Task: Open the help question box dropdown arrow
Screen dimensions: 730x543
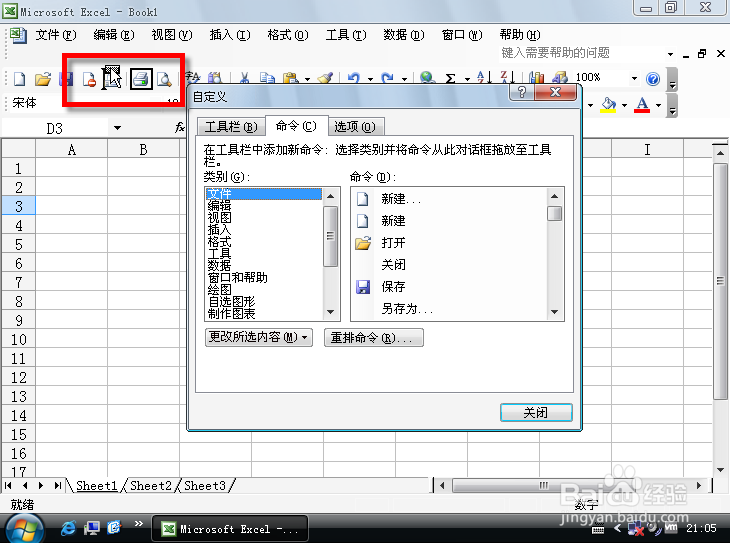Action: click(670, 54)
